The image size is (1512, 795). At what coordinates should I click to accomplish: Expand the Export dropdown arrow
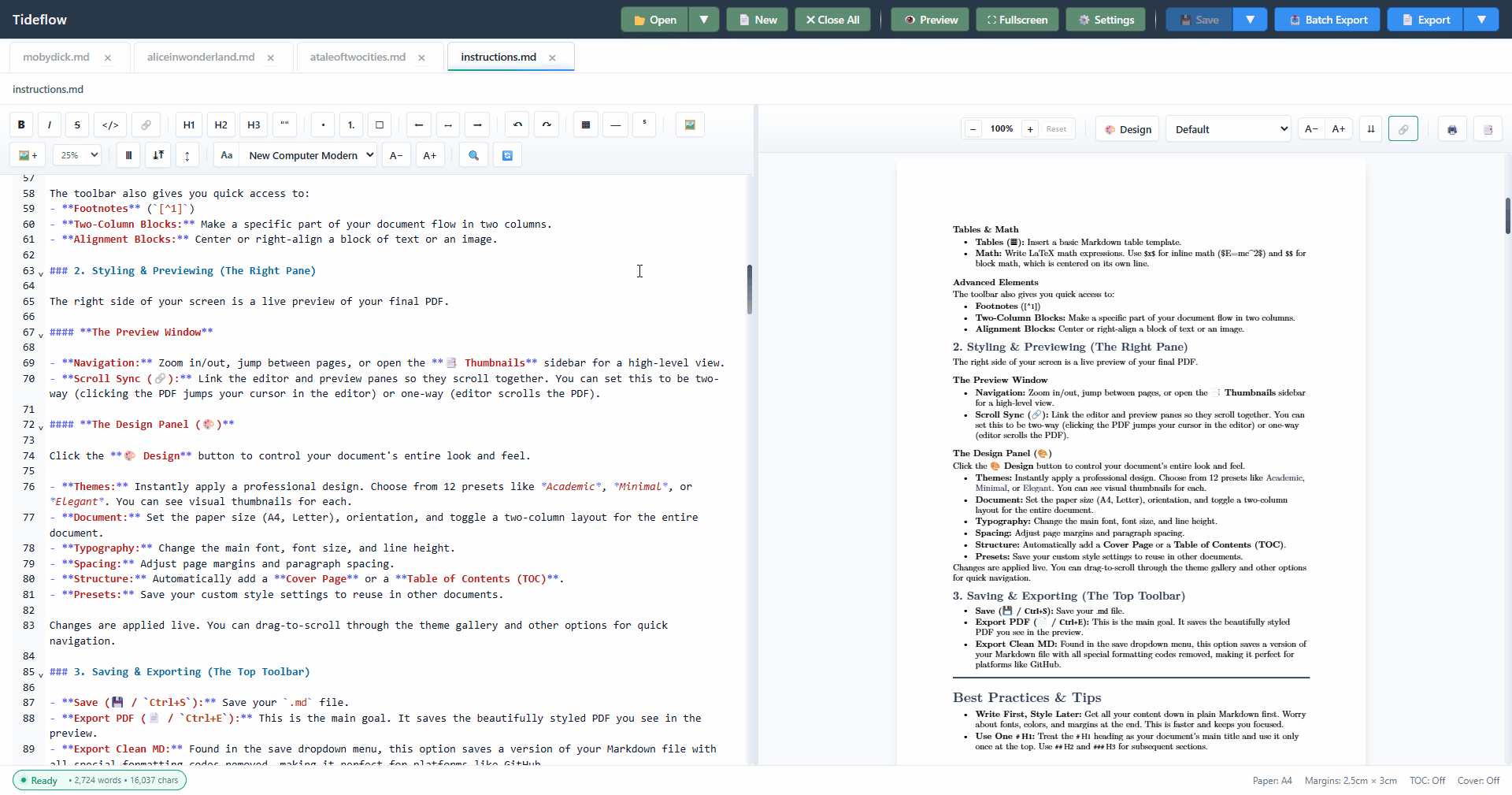pos(1481,20)
